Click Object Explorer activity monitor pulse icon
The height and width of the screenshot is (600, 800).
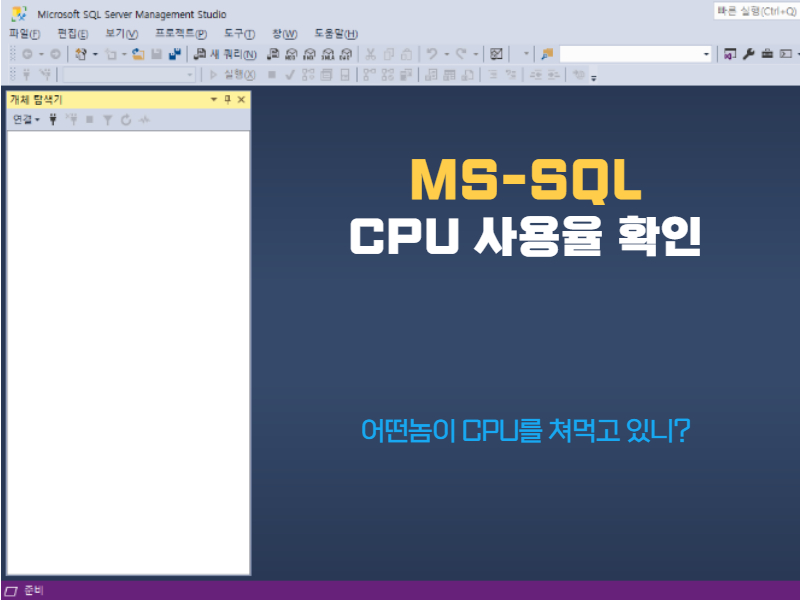144,119
